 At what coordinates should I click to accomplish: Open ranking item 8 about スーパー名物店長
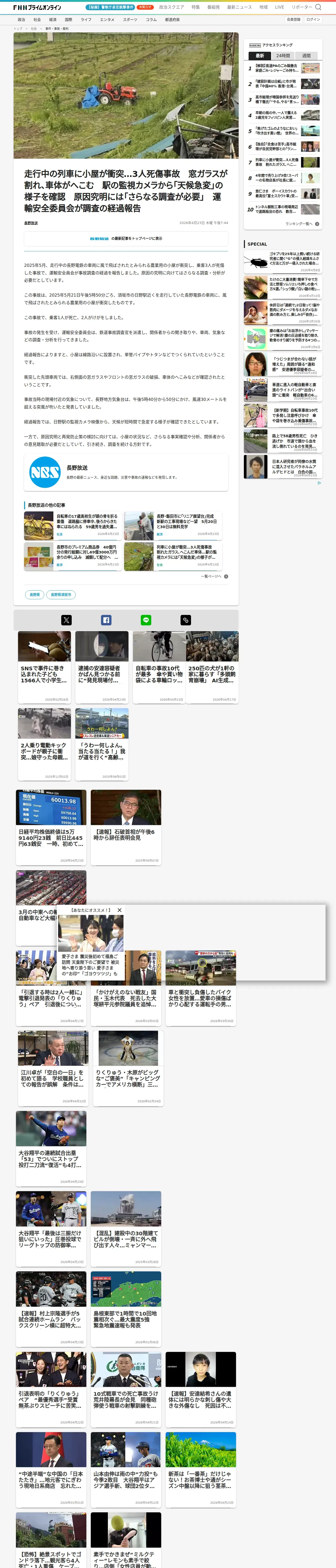click(x=283, y=178)
